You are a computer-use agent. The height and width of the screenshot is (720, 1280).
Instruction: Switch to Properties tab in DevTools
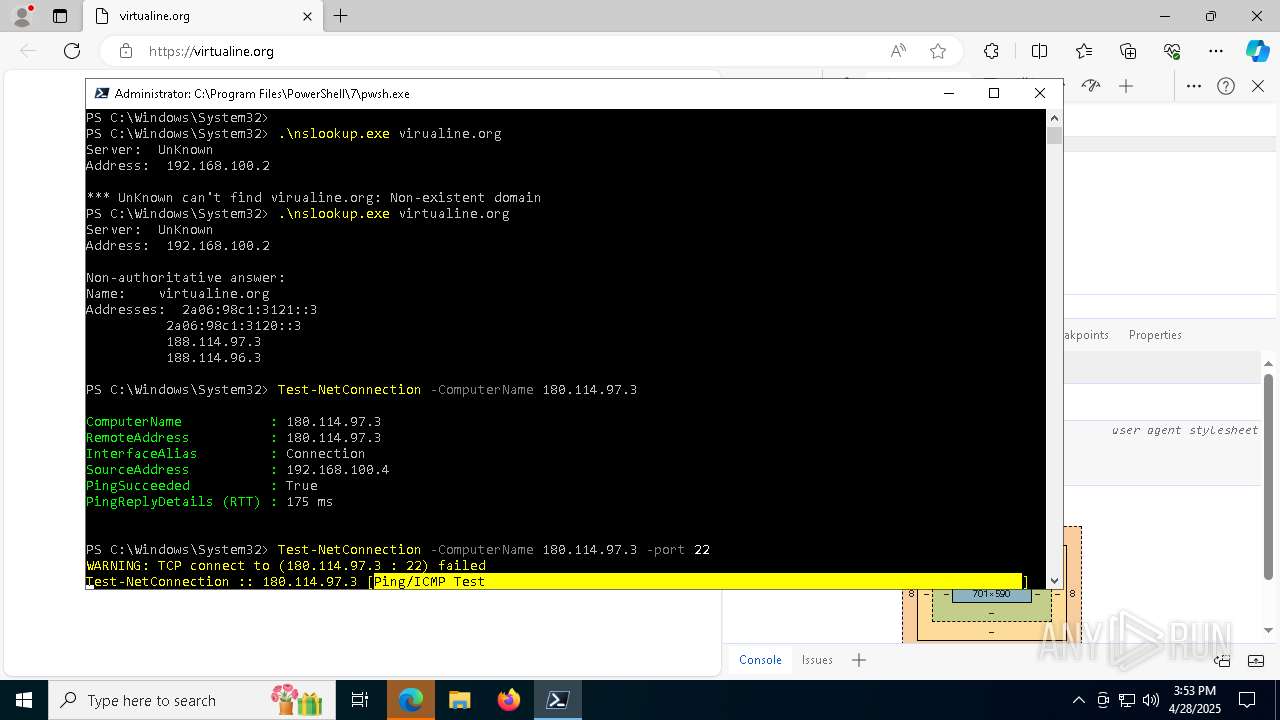[1155, 335]
